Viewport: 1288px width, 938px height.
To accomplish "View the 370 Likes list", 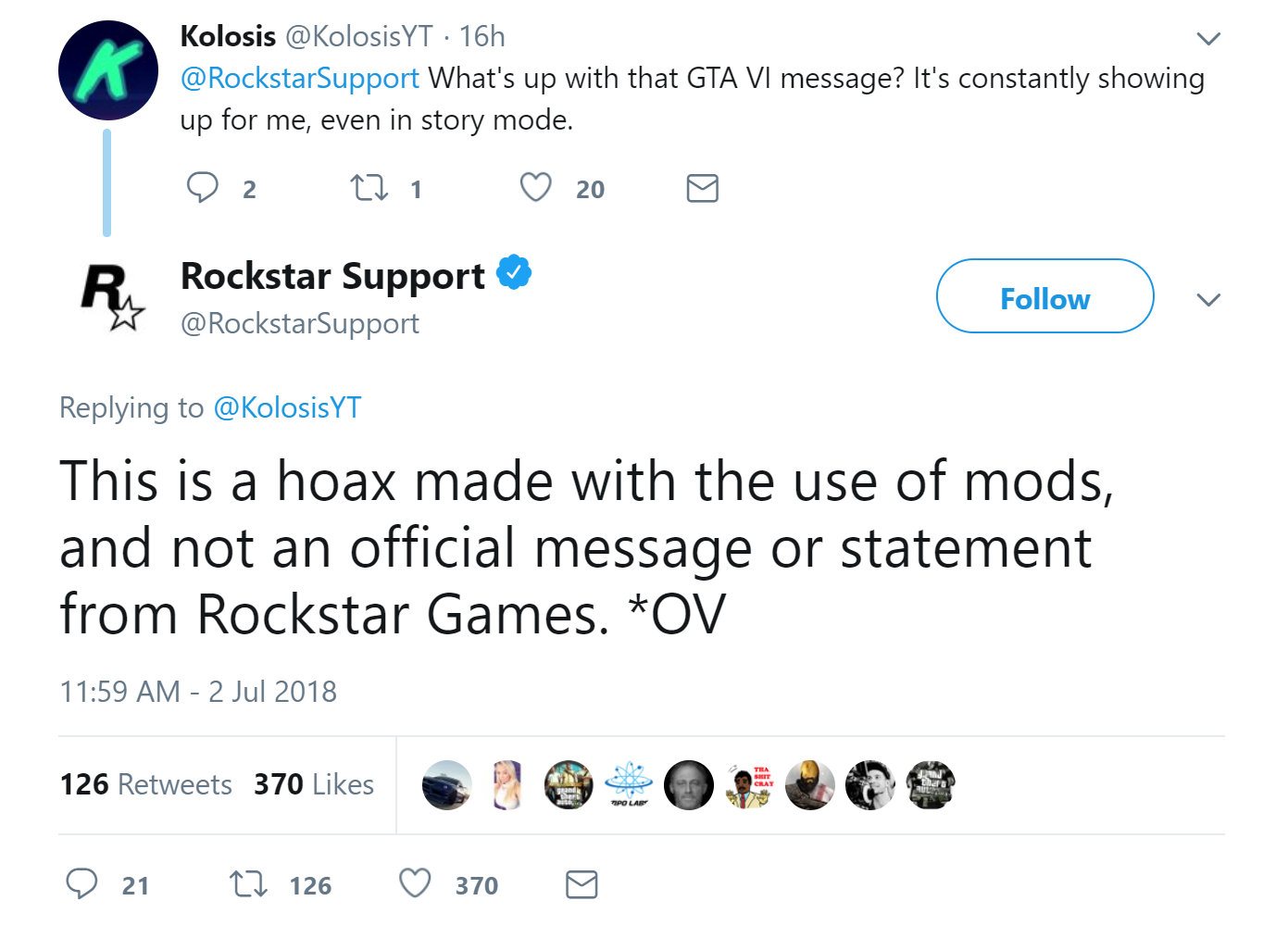I will pyautogui.click(x=314, y=784).
